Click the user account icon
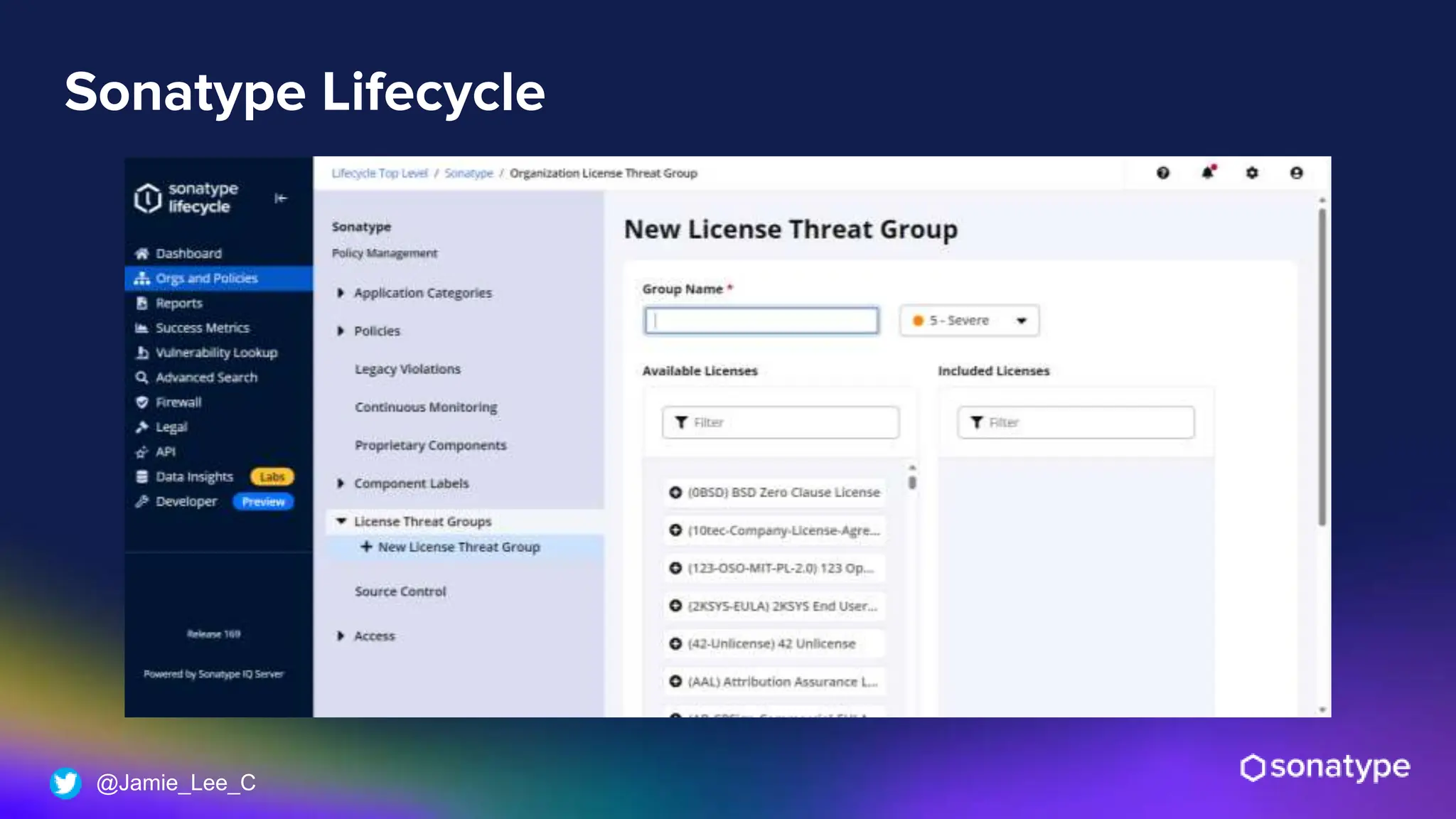The width and height of the screenshot is (1456, 819). pos(1296,173)
